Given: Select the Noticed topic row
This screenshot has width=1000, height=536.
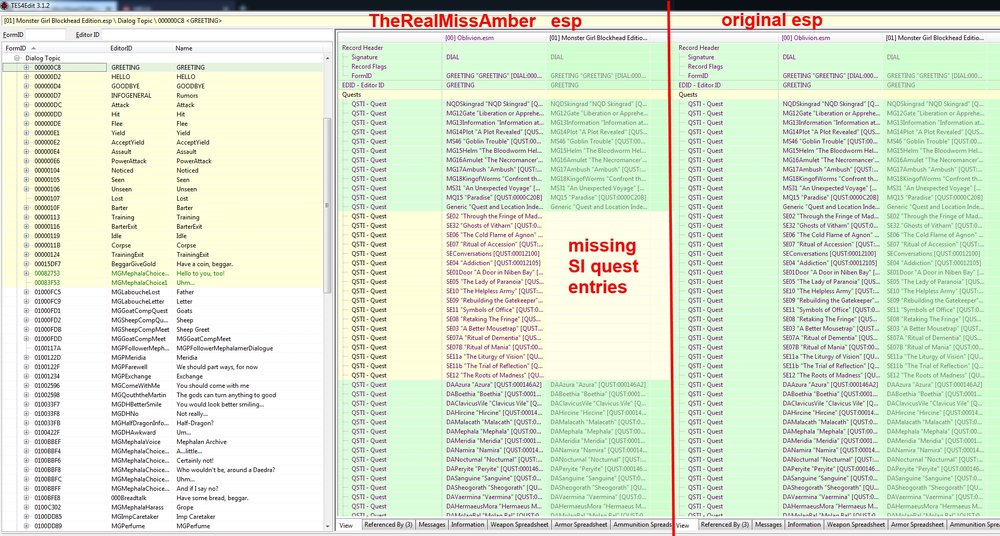Looking at the screenshot, I should (x=163, y=170).
